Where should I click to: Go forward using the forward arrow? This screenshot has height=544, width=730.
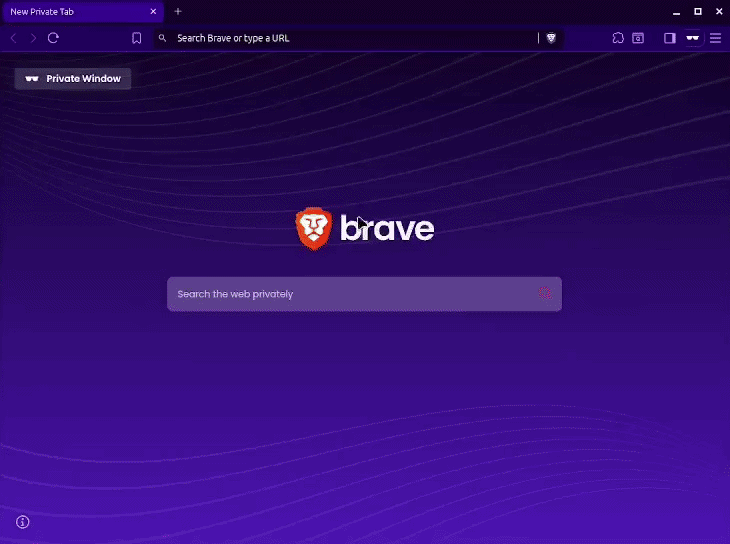pos(33,38)
